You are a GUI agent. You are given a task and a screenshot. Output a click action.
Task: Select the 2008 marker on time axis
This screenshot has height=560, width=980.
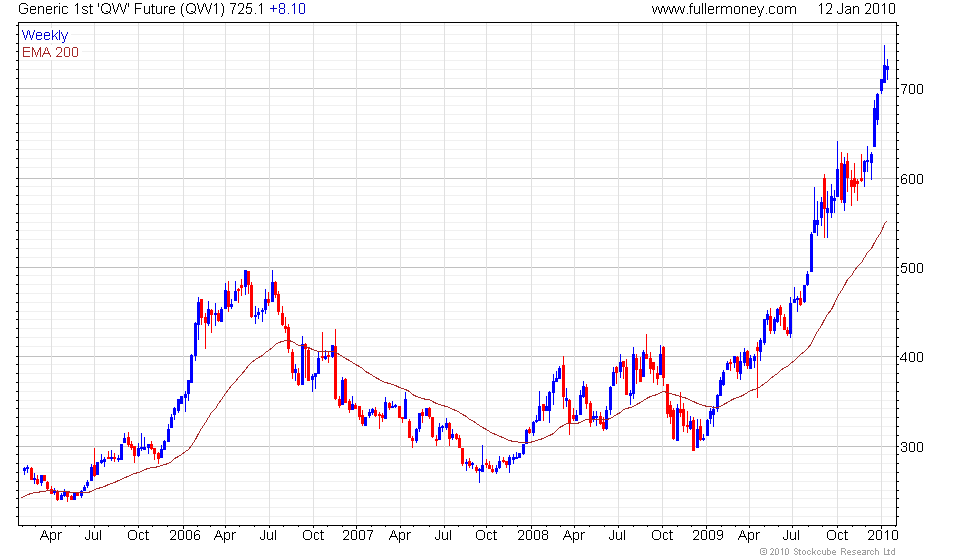point(533,534)
